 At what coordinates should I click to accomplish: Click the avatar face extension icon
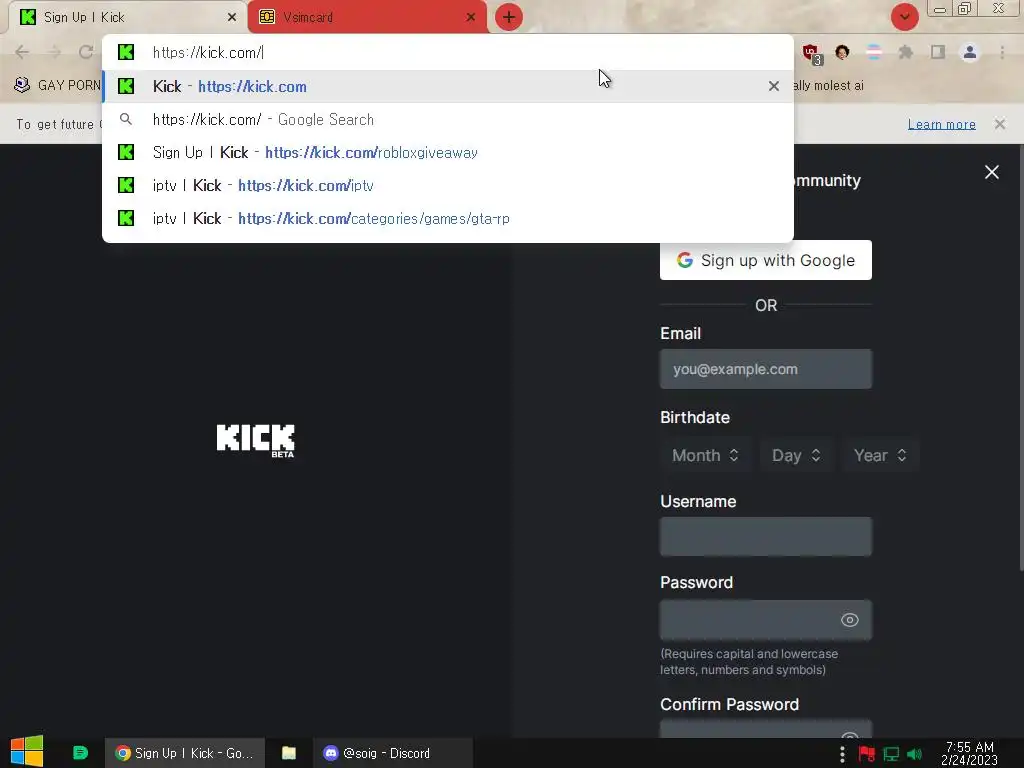(842, 52)
